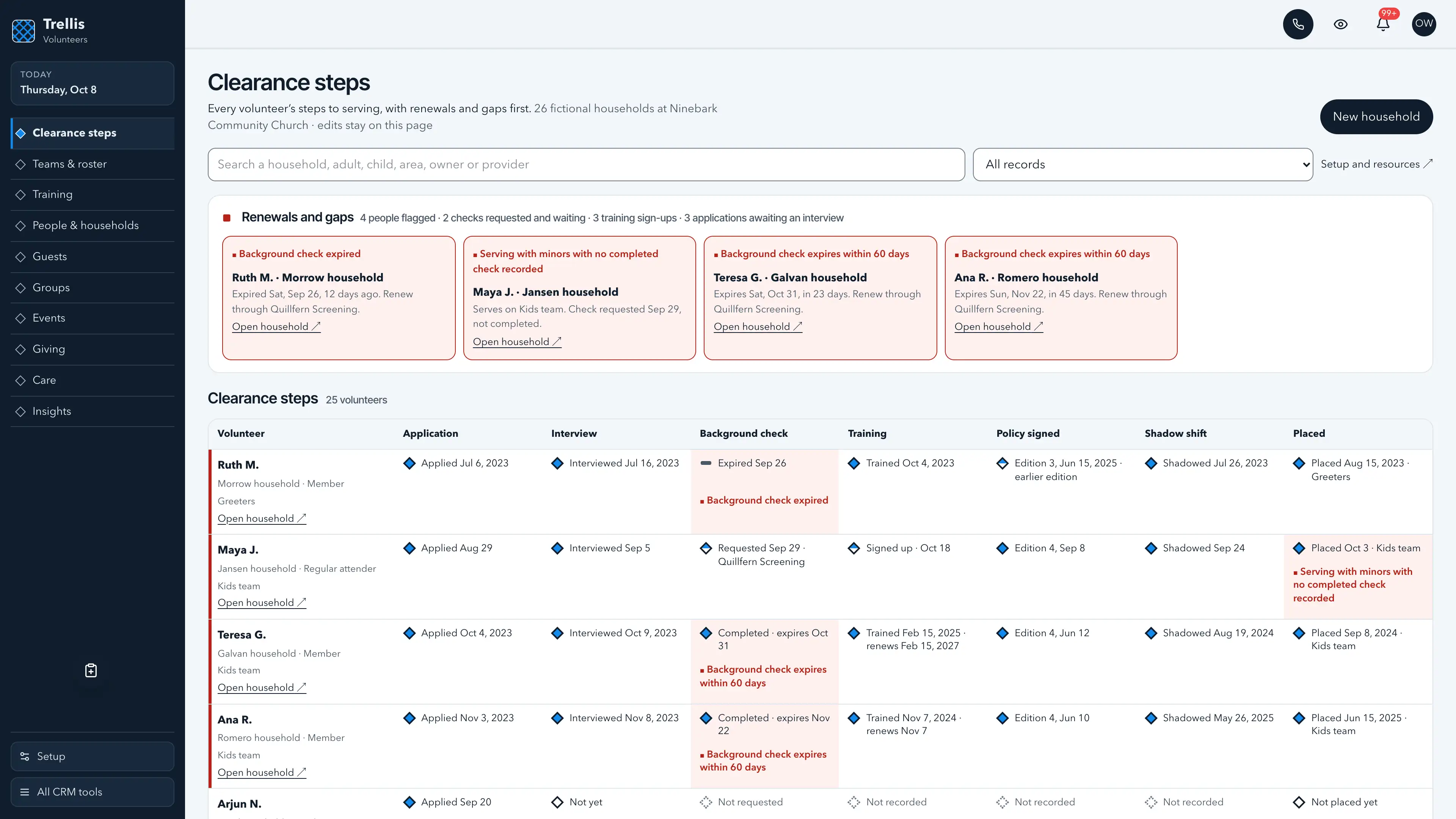This screenshot has width=1456, height=819.
Task: Click the Setup sliders icon
Action: 25,756
